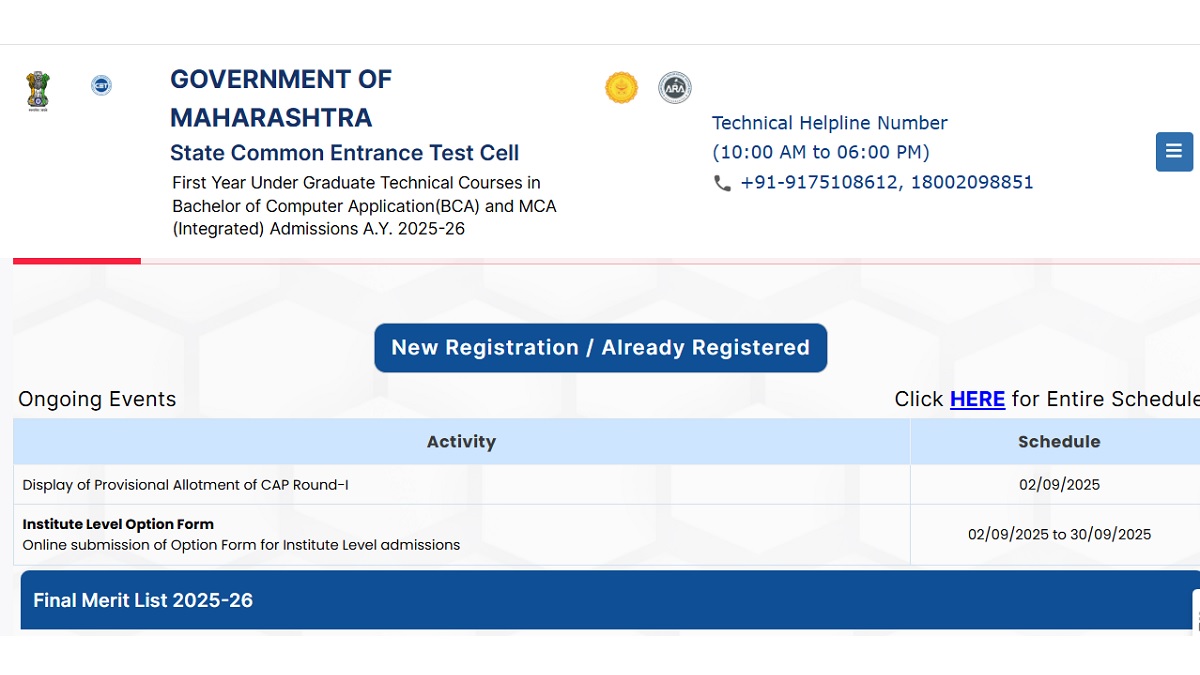The height and width of the screenshot is (675, 1200).
Task: Expand the Final Merit List 2025-26 section
Action: (143, 600)
